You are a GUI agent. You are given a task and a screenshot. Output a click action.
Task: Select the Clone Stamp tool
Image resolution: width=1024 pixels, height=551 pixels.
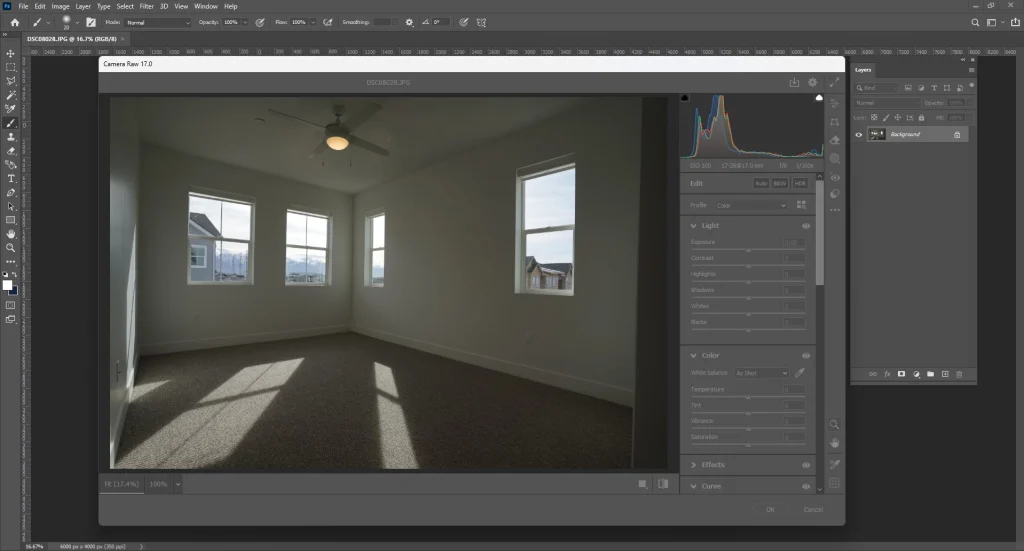pos(11,137)
